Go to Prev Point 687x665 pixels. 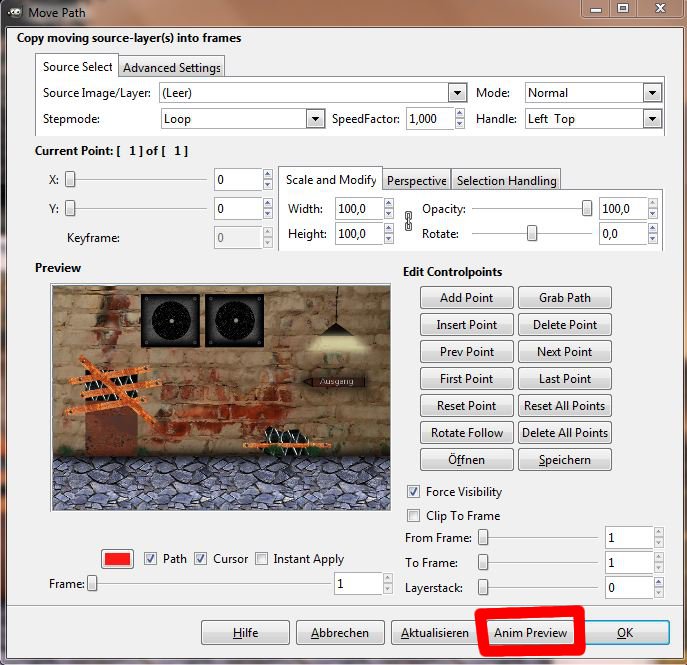[x=467, y=352]
